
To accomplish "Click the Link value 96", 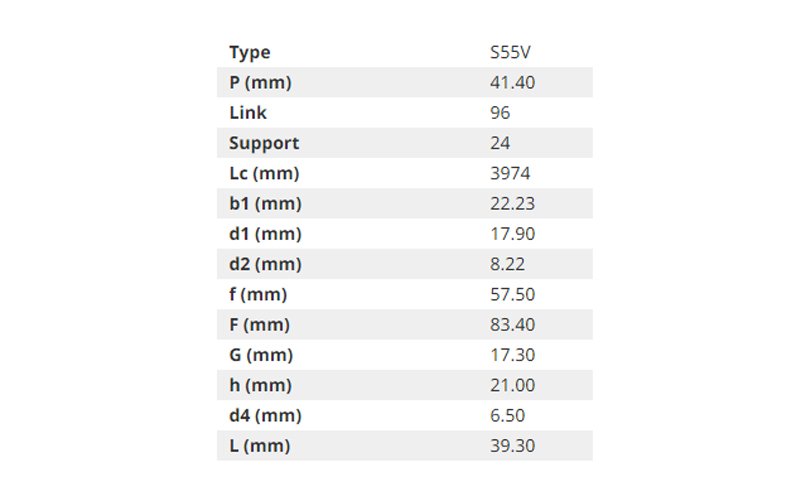I will tap(500, 113).
